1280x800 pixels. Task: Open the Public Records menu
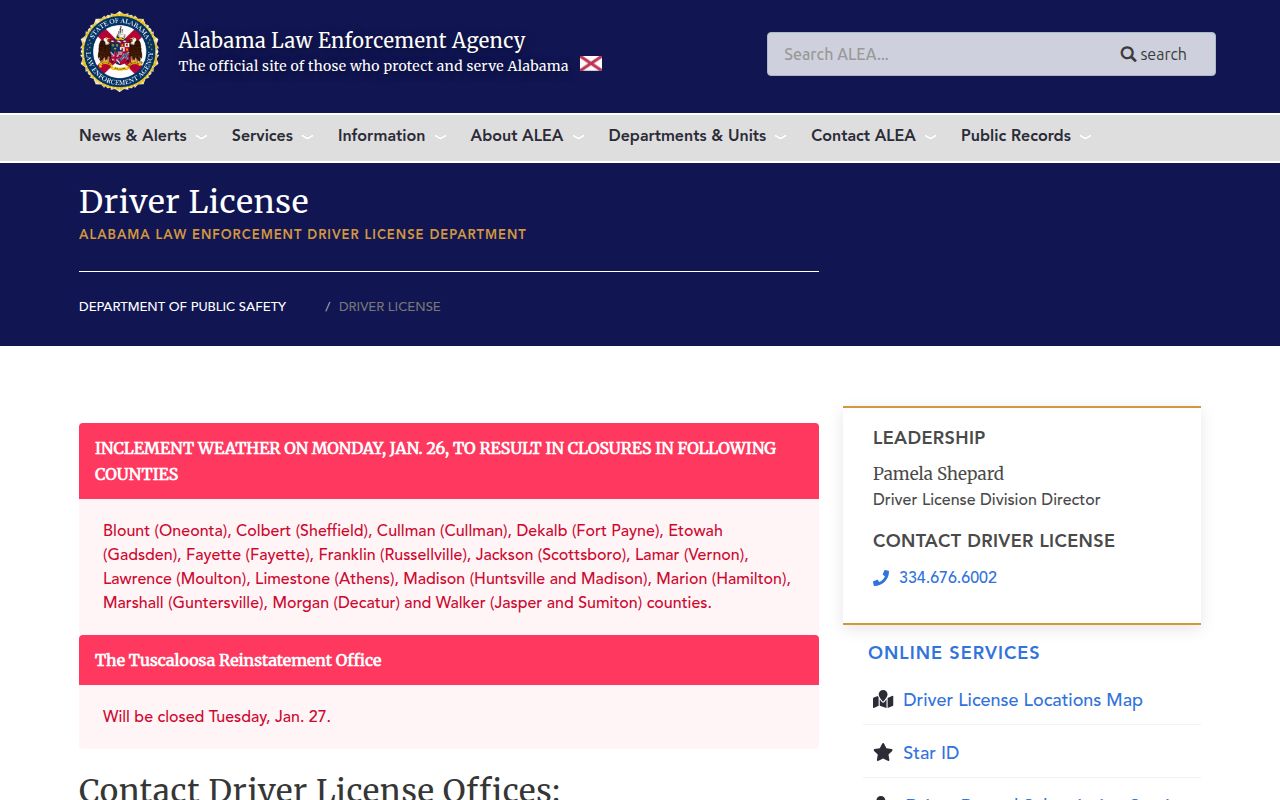pyautogui.click(x=1016, y=136)
